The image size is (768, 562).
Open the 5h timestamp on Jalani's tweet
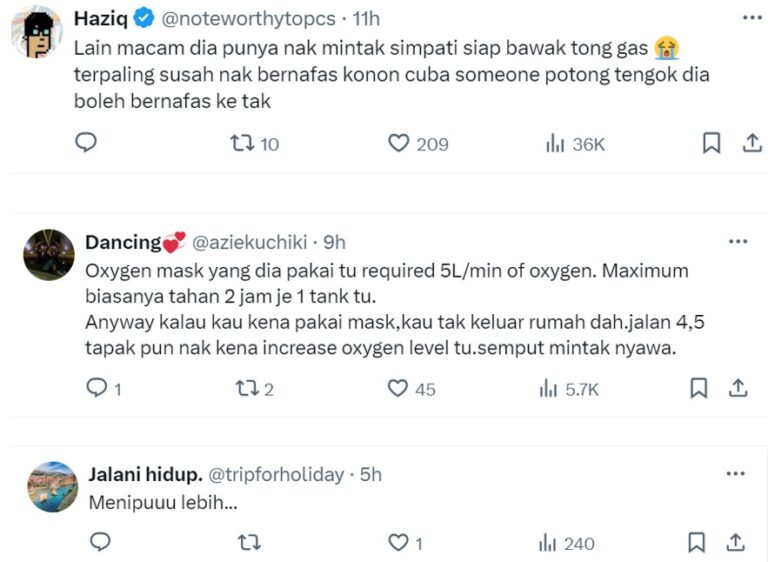[x=371, y=474]
